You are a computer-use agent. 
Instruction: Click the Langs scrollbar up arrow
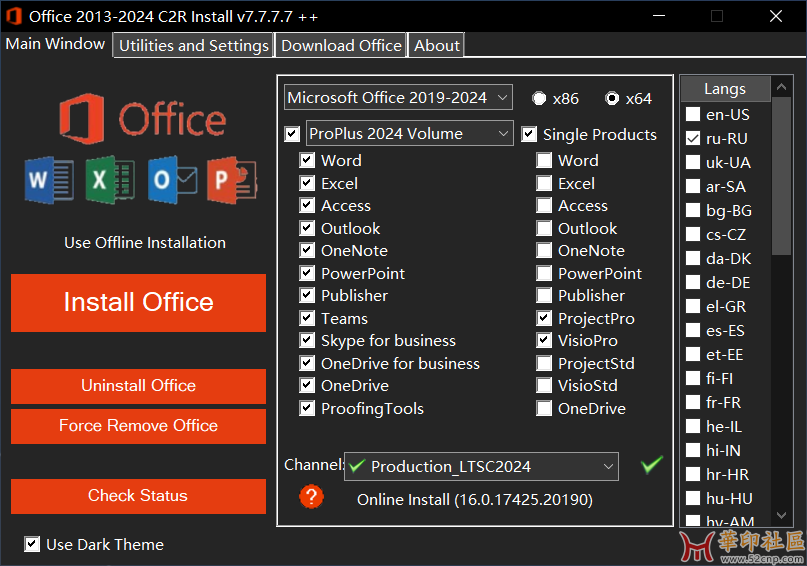[x=781, y=87]
